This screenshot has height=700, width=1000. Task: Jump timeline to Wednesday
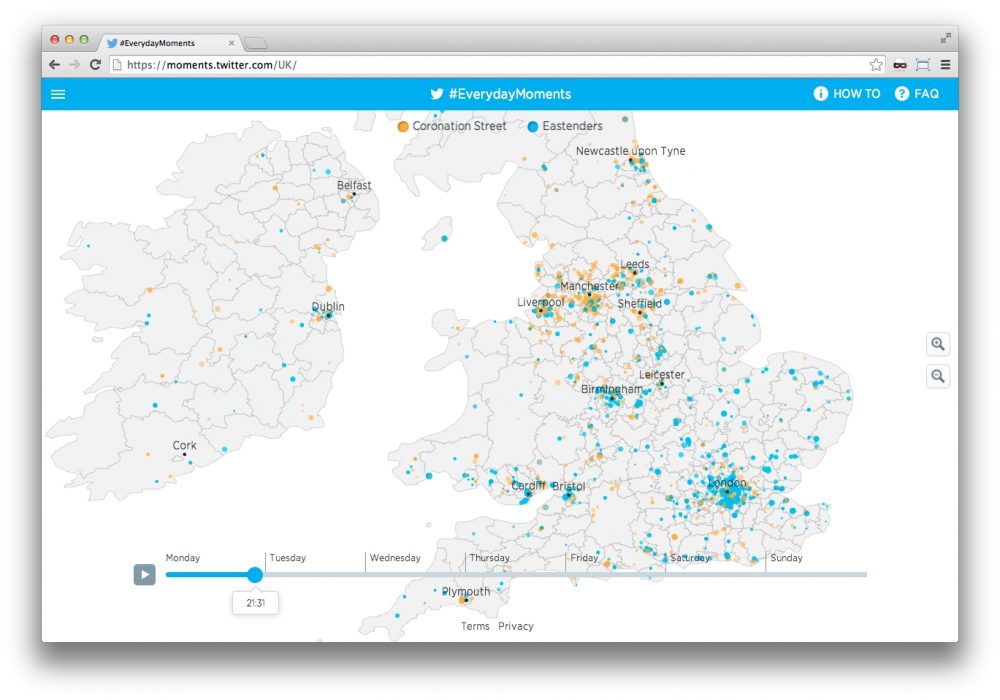395,558
